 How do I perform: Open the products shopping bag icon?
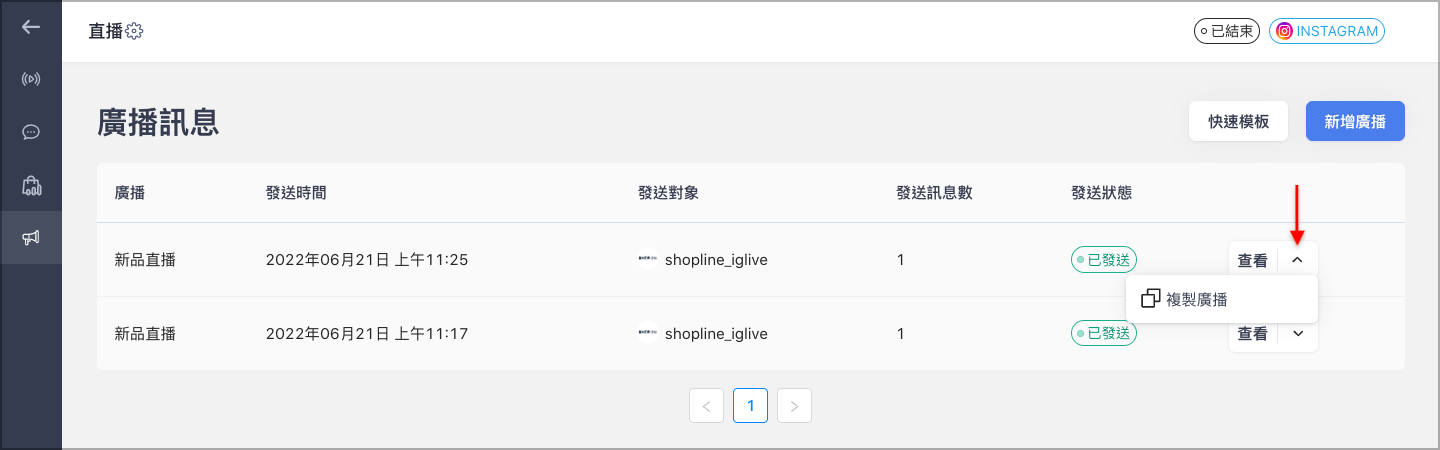(31, 185)
